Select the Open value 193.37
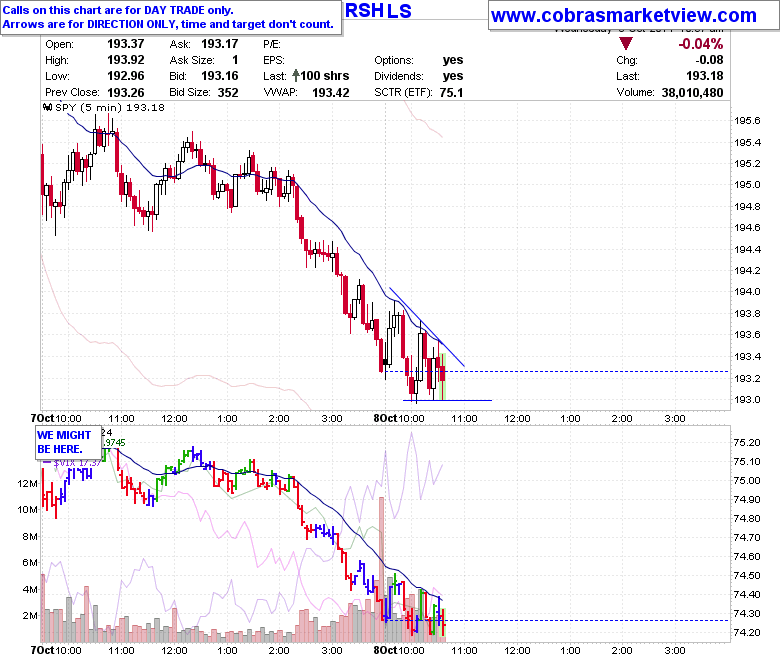780x659 pixels. [126, 44]
